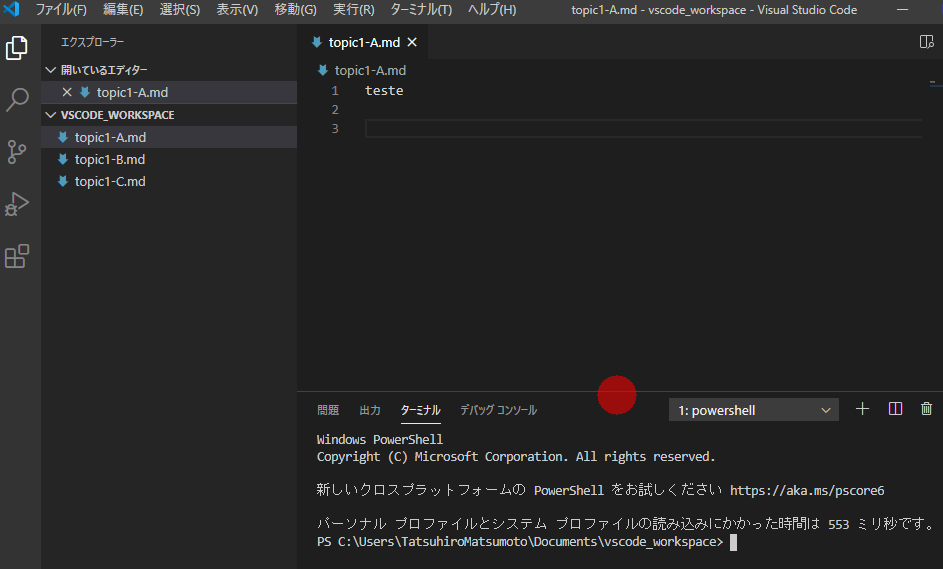
Task: Open the ファイル(F) menu
Action: coord(61,10)
